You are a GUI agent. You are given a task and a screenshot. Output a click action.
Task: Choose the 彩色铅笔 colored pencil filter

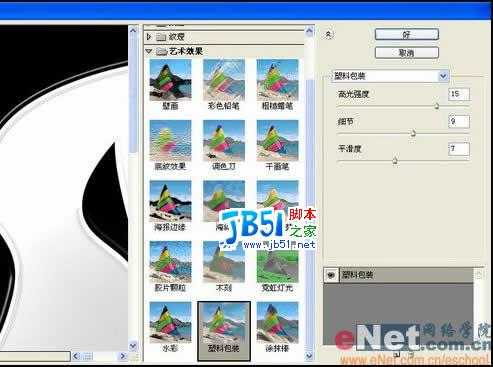click(x=224, y=80)
